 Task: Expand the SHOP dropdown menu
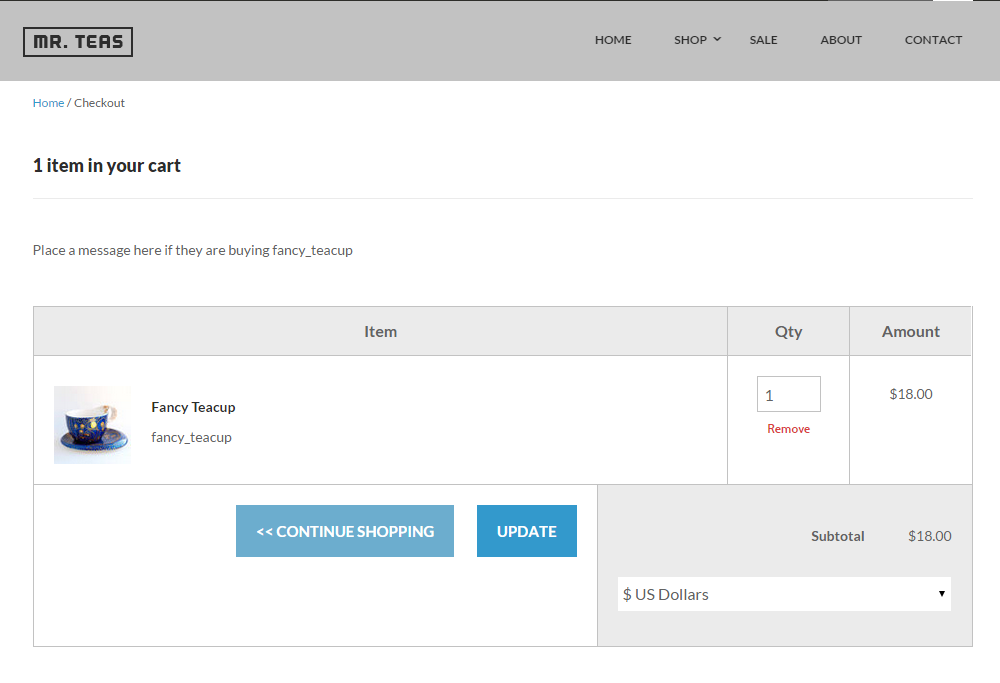coord(697,40)
